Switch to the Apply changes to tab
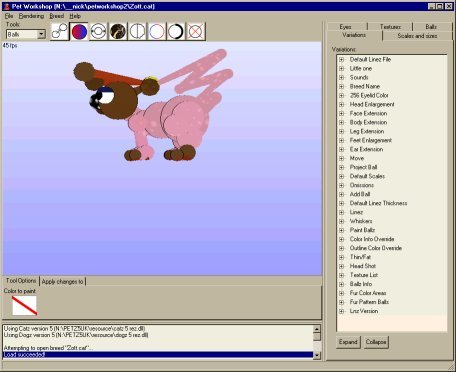456x372 pixels. (62, 282)
